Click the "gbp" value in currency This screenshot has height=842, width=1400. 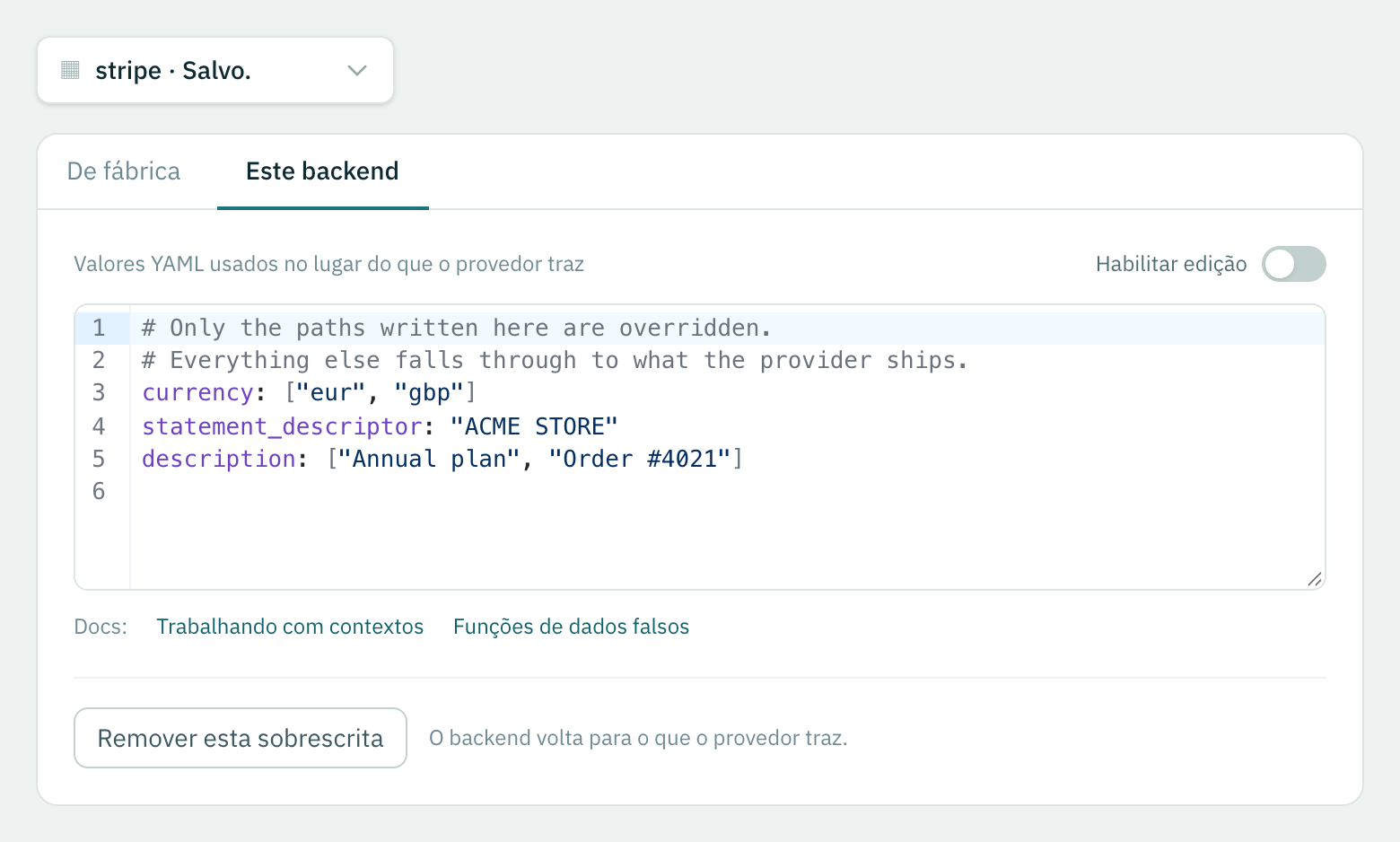(429, 393)
